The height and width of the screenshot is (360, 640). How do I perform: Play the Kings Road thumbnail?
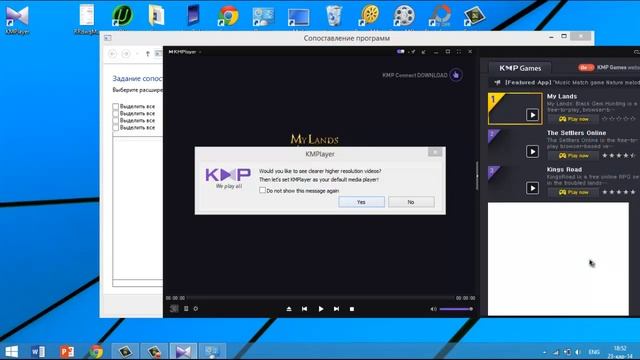515,181
